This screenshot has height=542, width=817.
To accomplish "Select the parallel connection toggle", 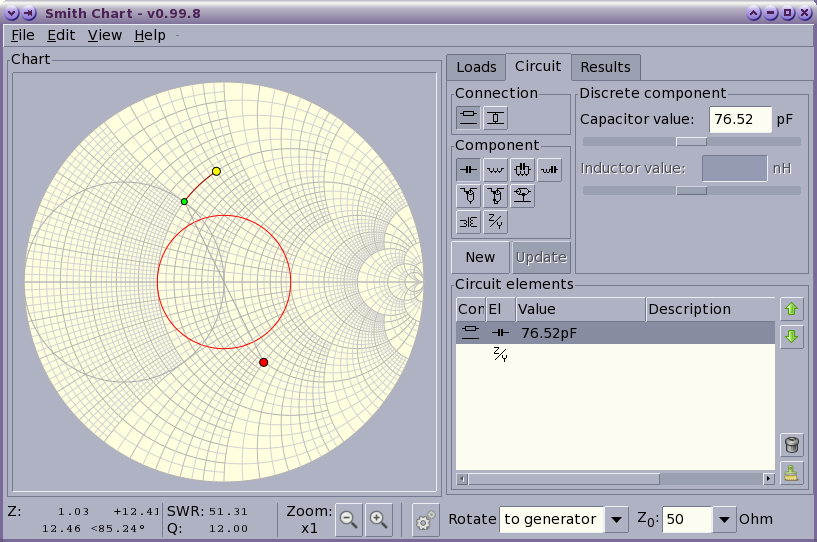I will click(x=496, y=117).
